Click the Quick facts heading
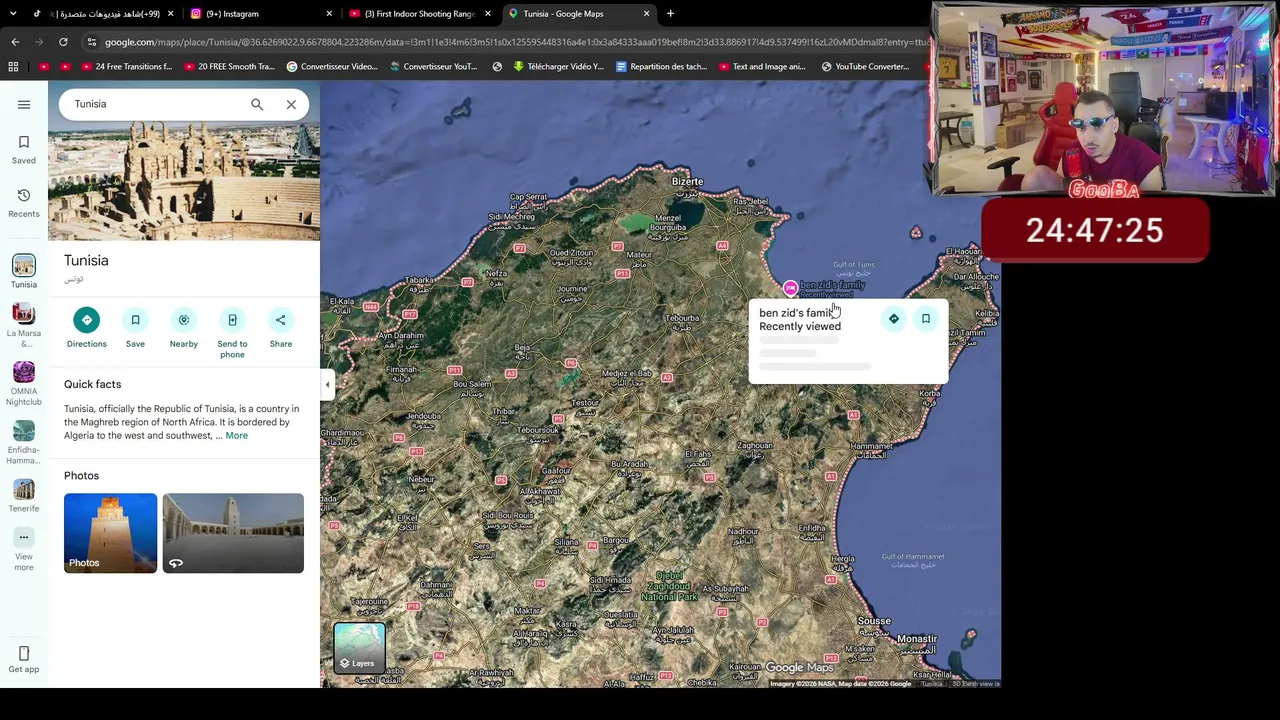The height and width of the screenshot is (720, 1280). coord(93,384)
